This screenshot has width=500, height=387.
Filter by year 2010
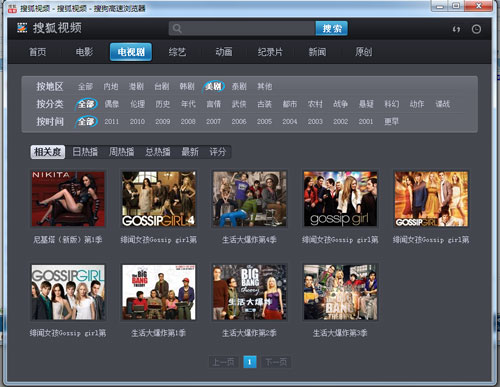click(x=137, y=122)
